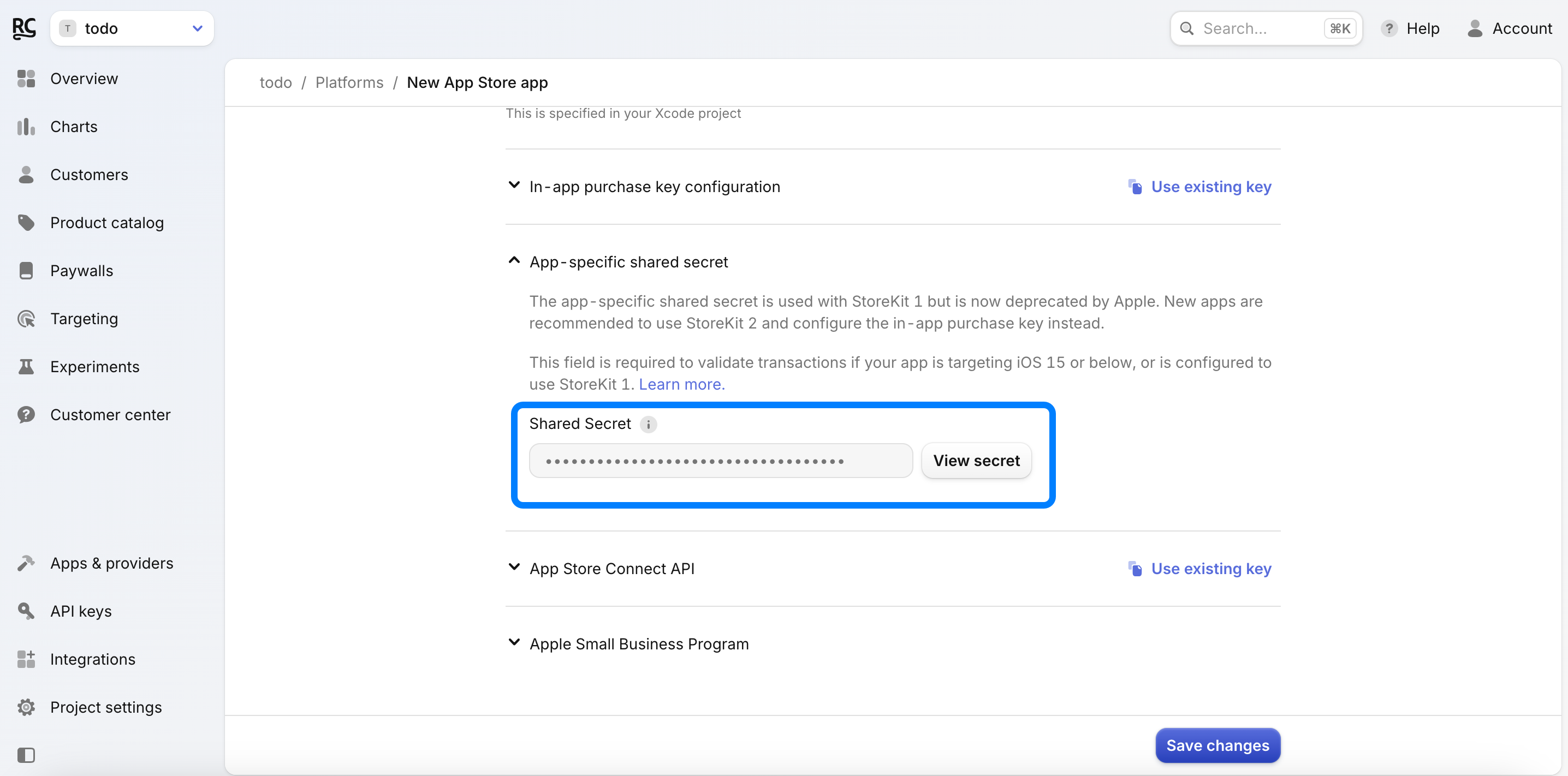This screenshot has width=1568, height=776.
Task: Click the Integrations grid-plus icon
Action: tap(26, 659)
